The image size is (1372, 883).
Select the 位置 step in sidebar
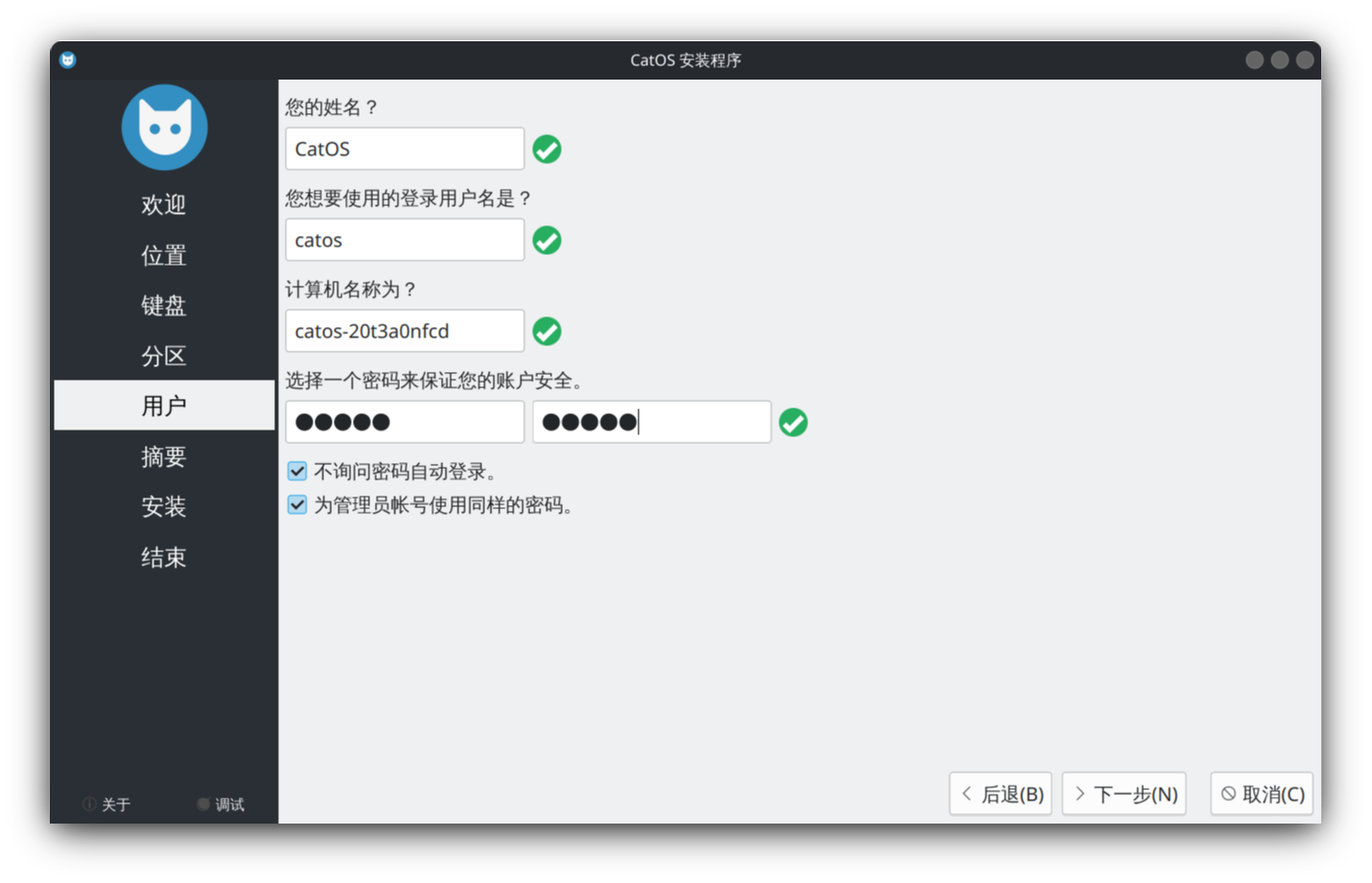pyautogui.click(x=164, y=255)
